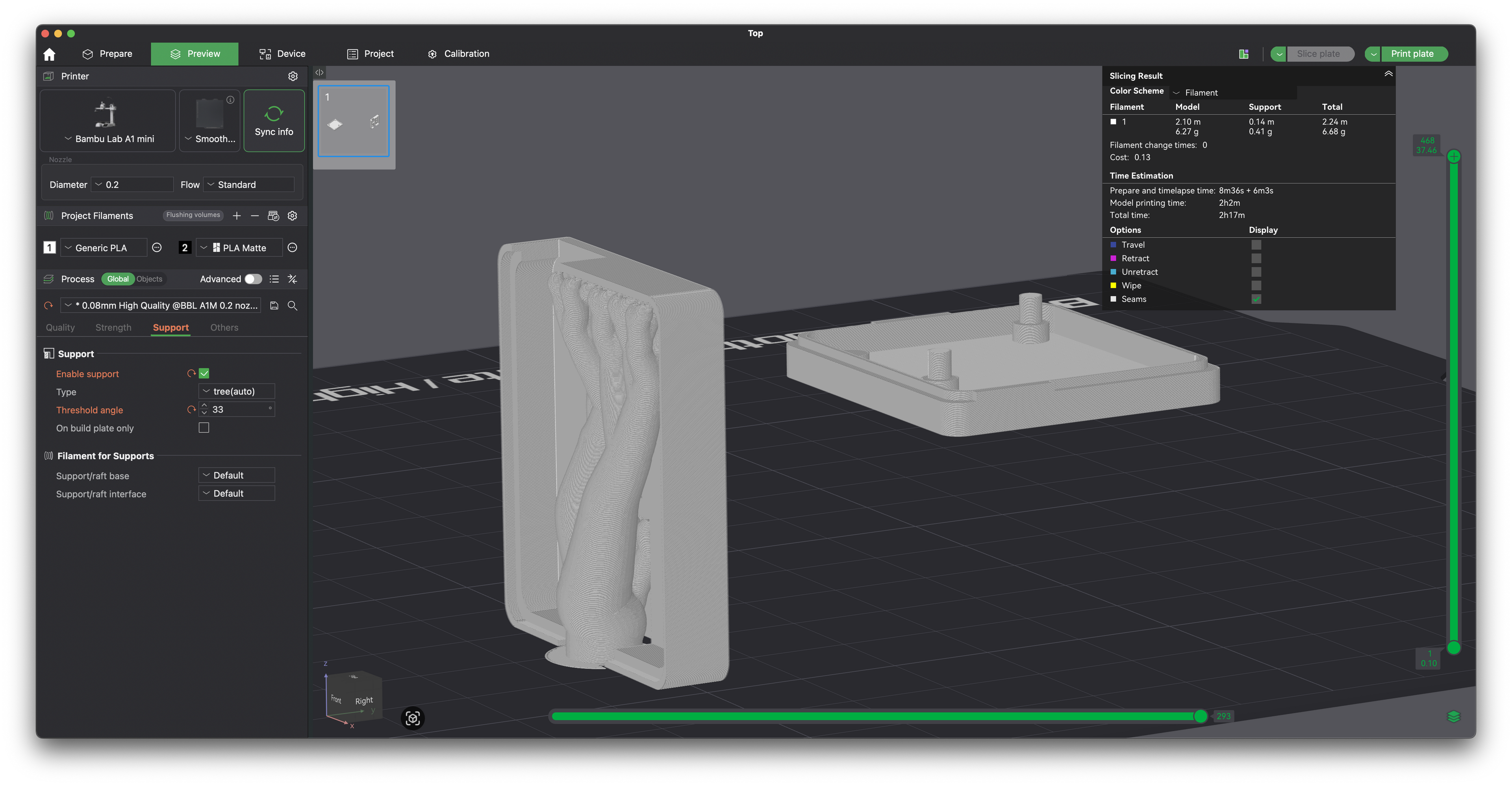
Task: Add a new project filament
Action: (237, 216)
